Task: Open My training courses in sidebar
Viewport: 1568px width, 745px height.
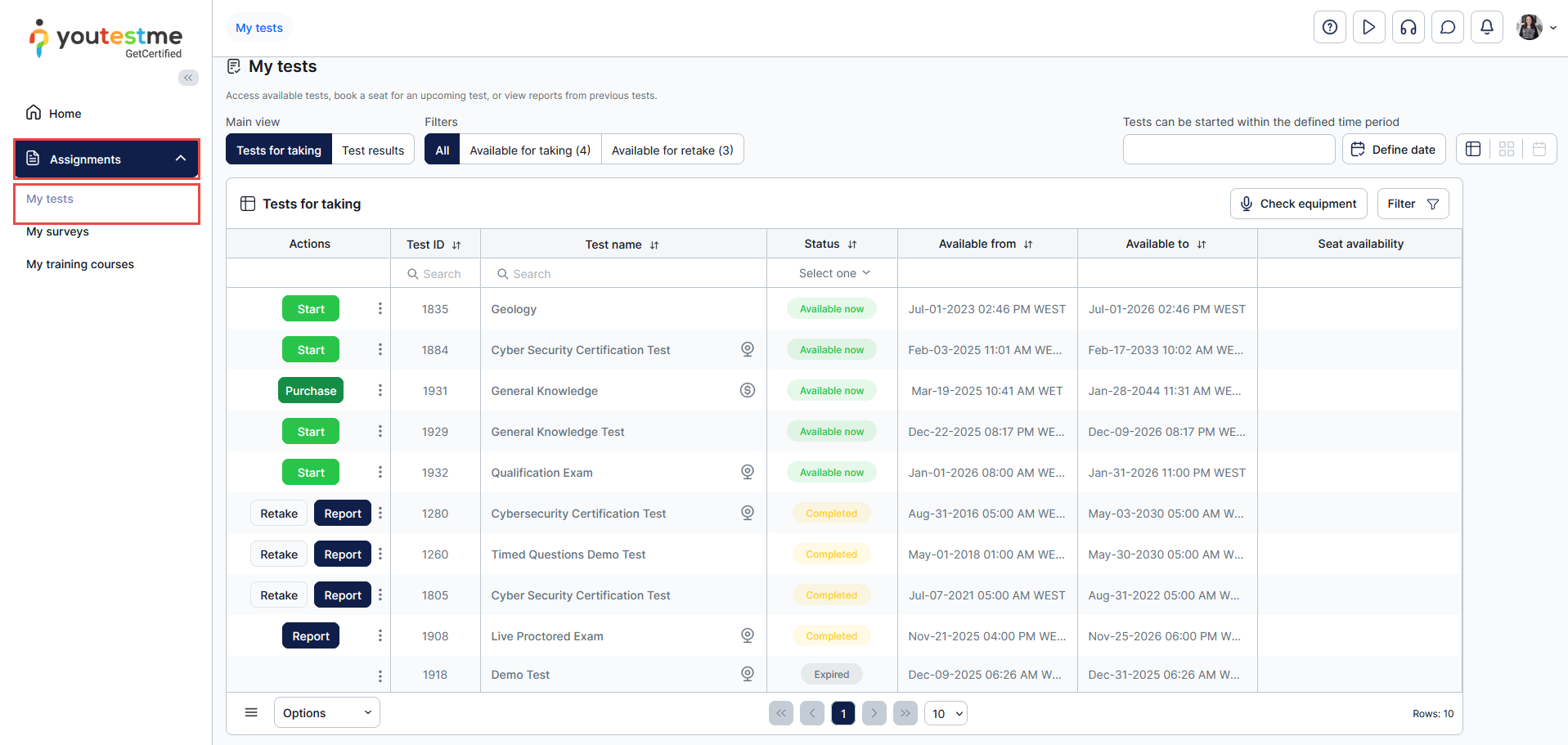Action: [80, 264]
